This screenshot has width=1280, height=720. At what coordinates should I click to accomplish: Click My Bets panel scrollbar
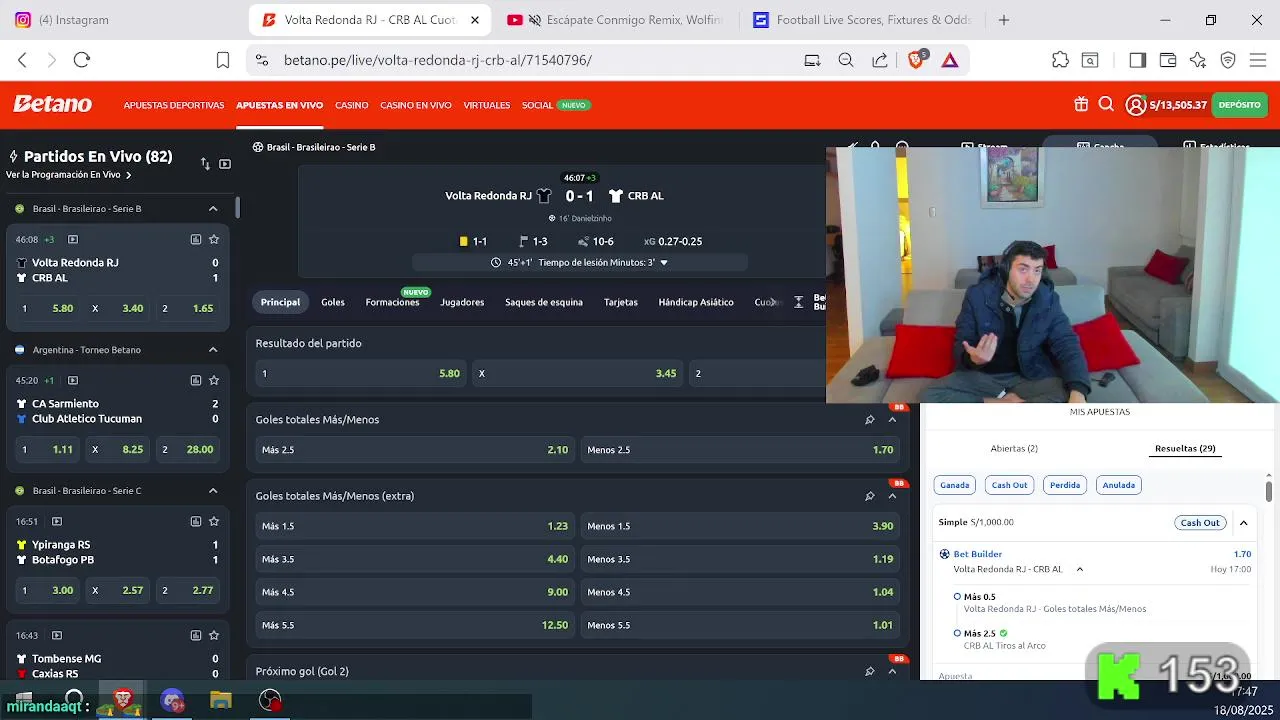[1269, 490]
